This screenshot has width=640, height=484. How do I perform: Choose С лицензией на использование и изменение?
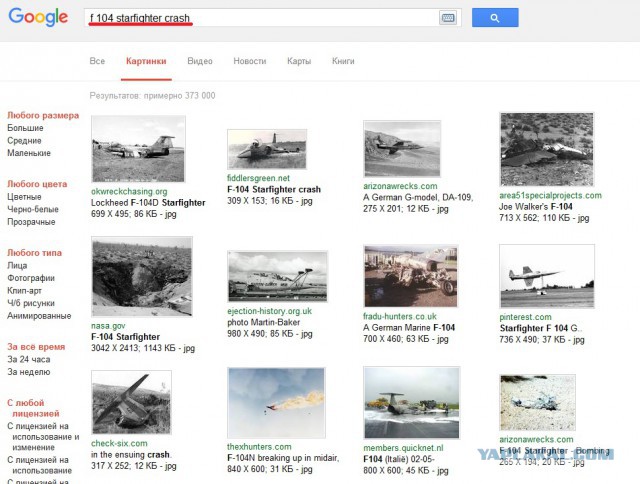[x=43, y=437]
